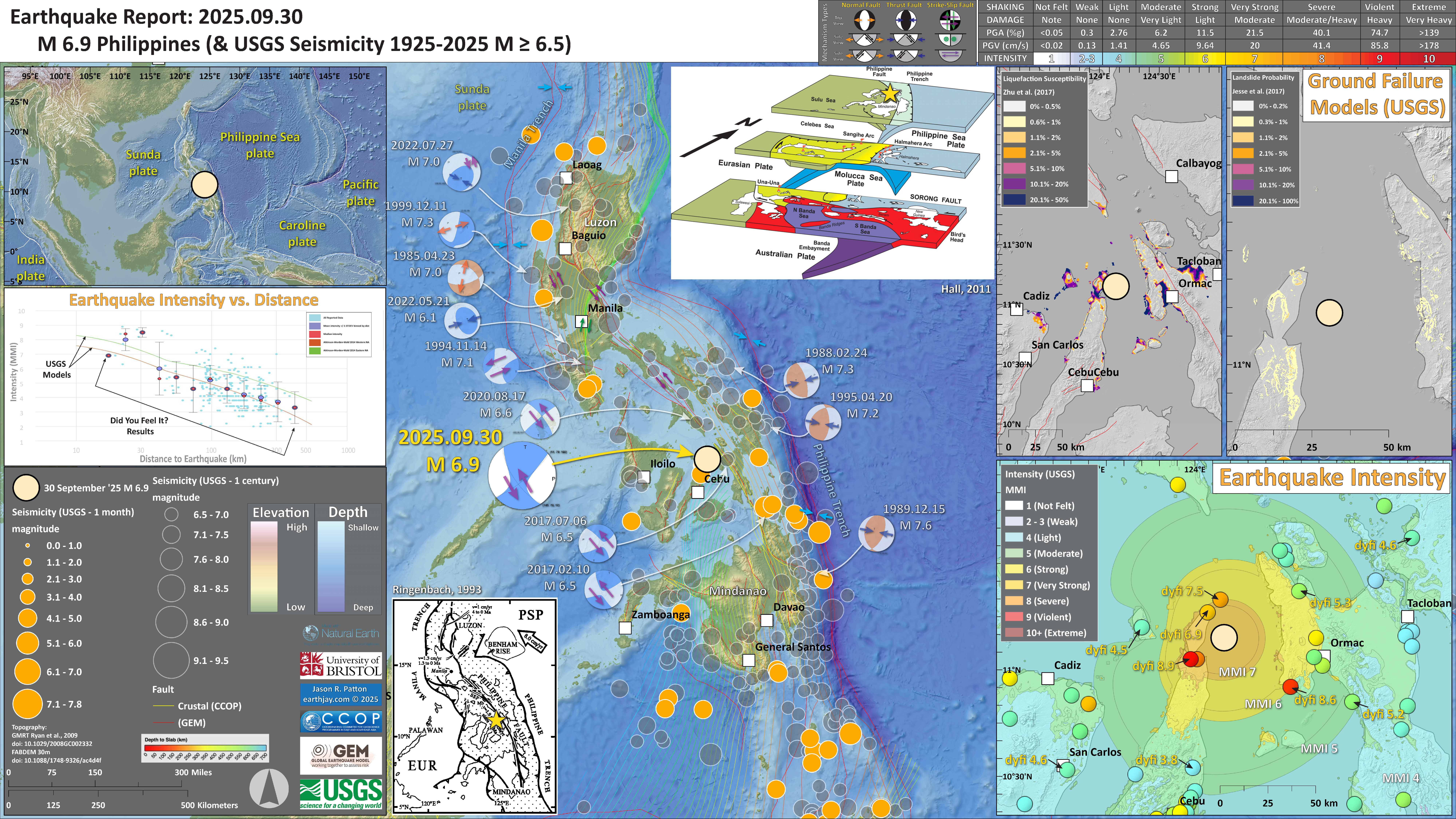Click the CCOP logo

(x=341, y=721)
